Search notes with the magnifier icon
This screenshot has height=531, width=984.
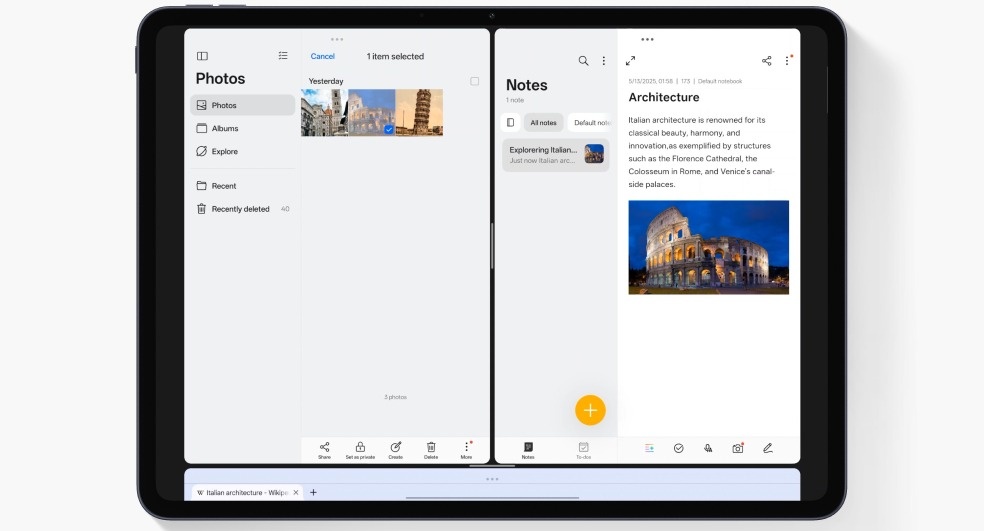click(x=583, y=61)
